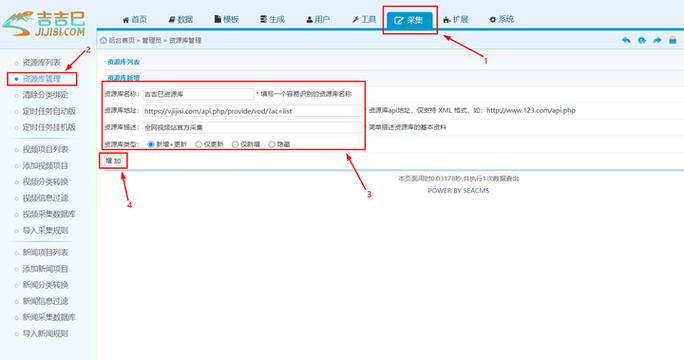This screenshot has width=684, height=360.
Task: Open 资源库列表 in the left sidebar
Action: pyautogui.click(x=41, y=62)
